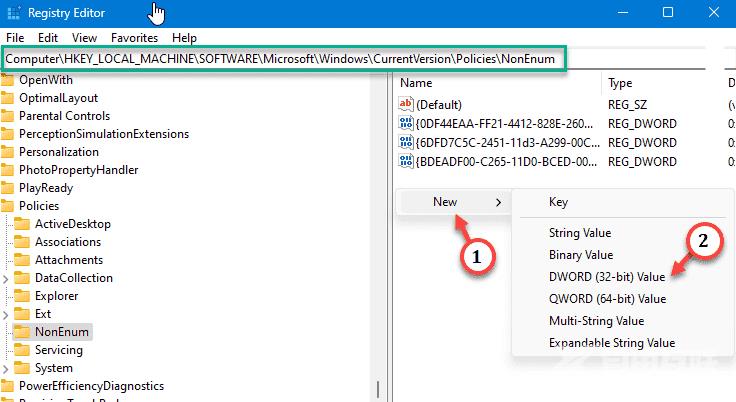Click the {0DF44EAA-FF21 DWORD value icon
This screenshot has width=736, height=402.
tap(406, 123)
